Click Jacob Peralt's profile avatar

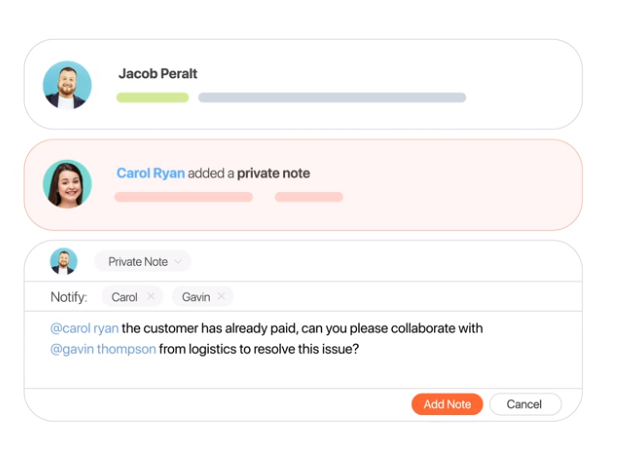[x=67, y=85]
